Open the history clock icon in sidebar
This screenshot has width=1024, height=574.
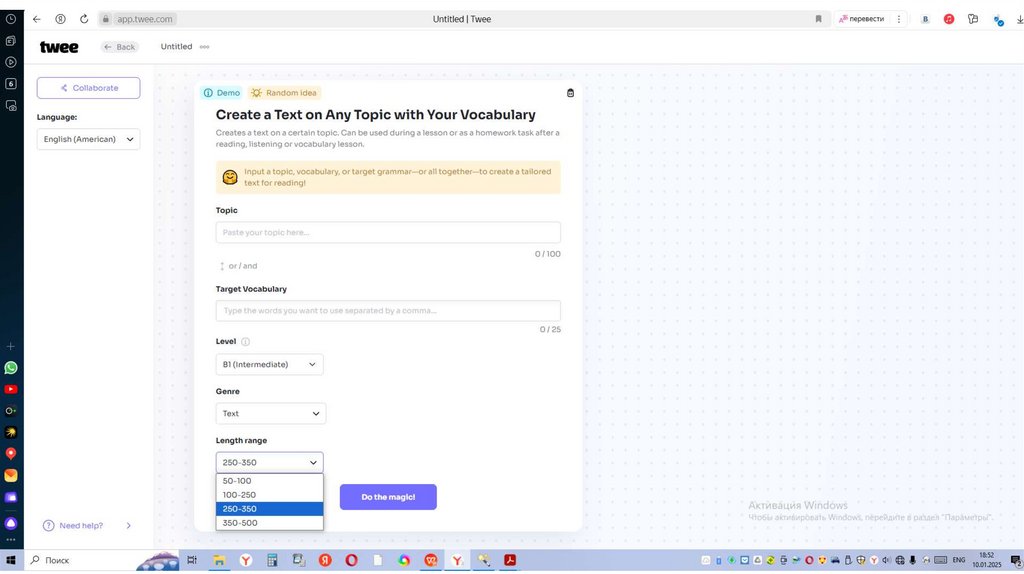(x=11, y=20)
